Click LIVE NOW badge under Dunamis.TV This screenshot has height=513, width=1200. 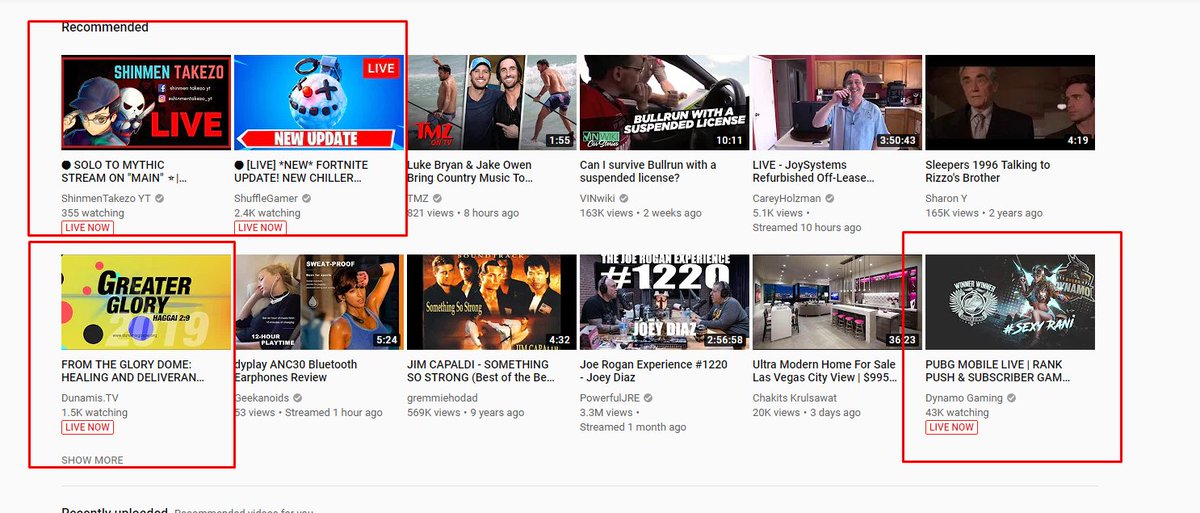click(87, 427)
